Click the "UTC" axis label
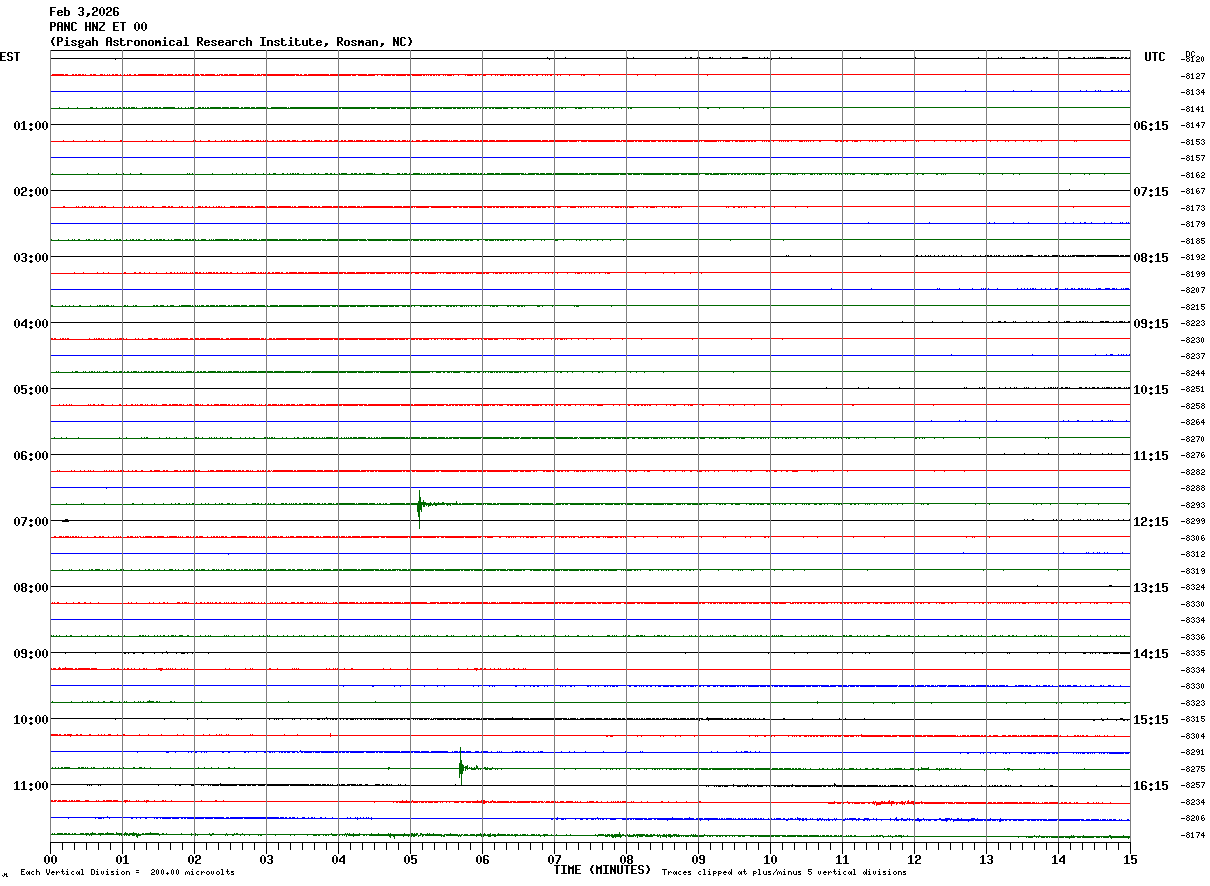This screenshot has width=1210, height=886. [x=1155, y=57]
